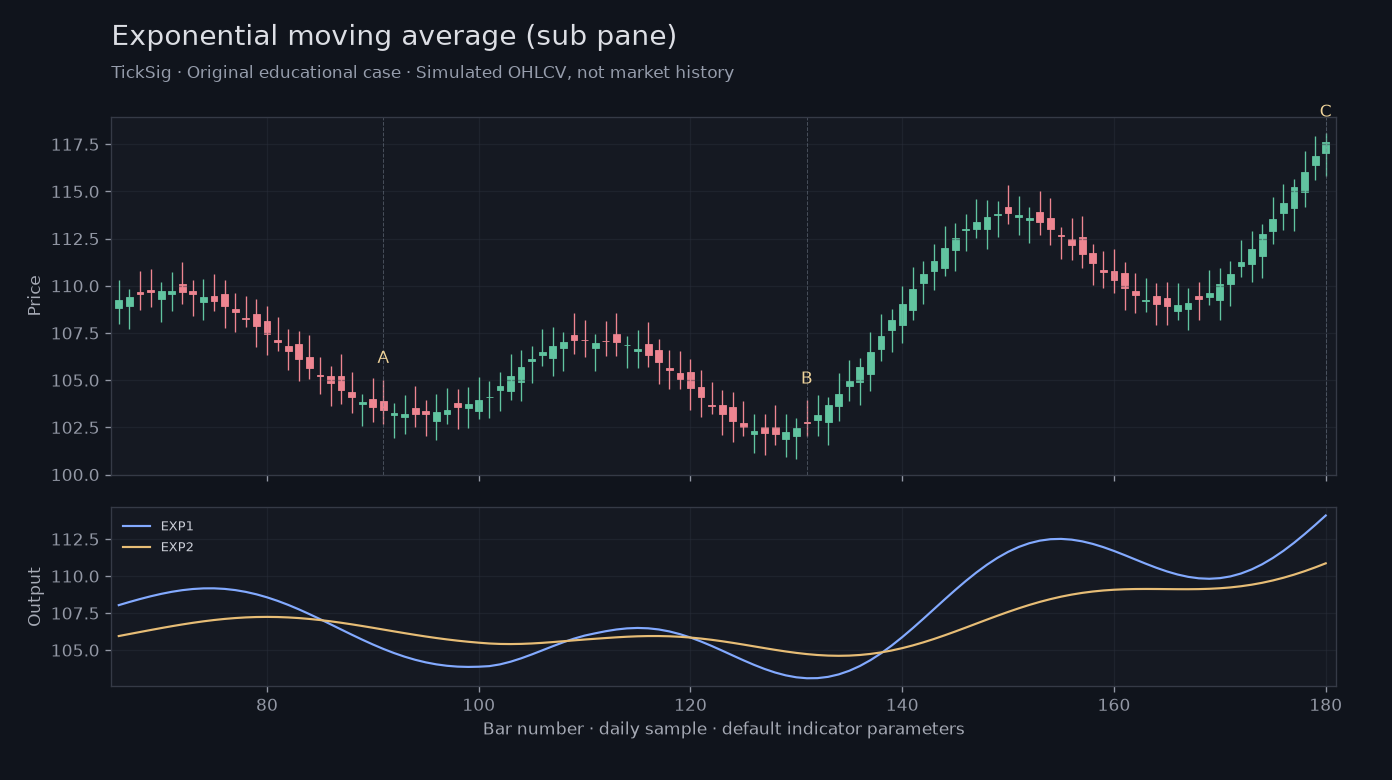The width and height of the screenshot is (1392, 780).
Task: Click the blue EXP1 legend line swatch
Action: tap(136, 526)
